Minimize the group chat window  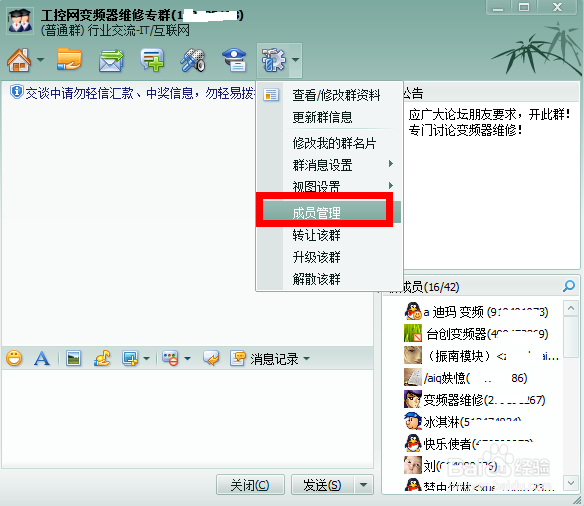[x=498, y=7]
